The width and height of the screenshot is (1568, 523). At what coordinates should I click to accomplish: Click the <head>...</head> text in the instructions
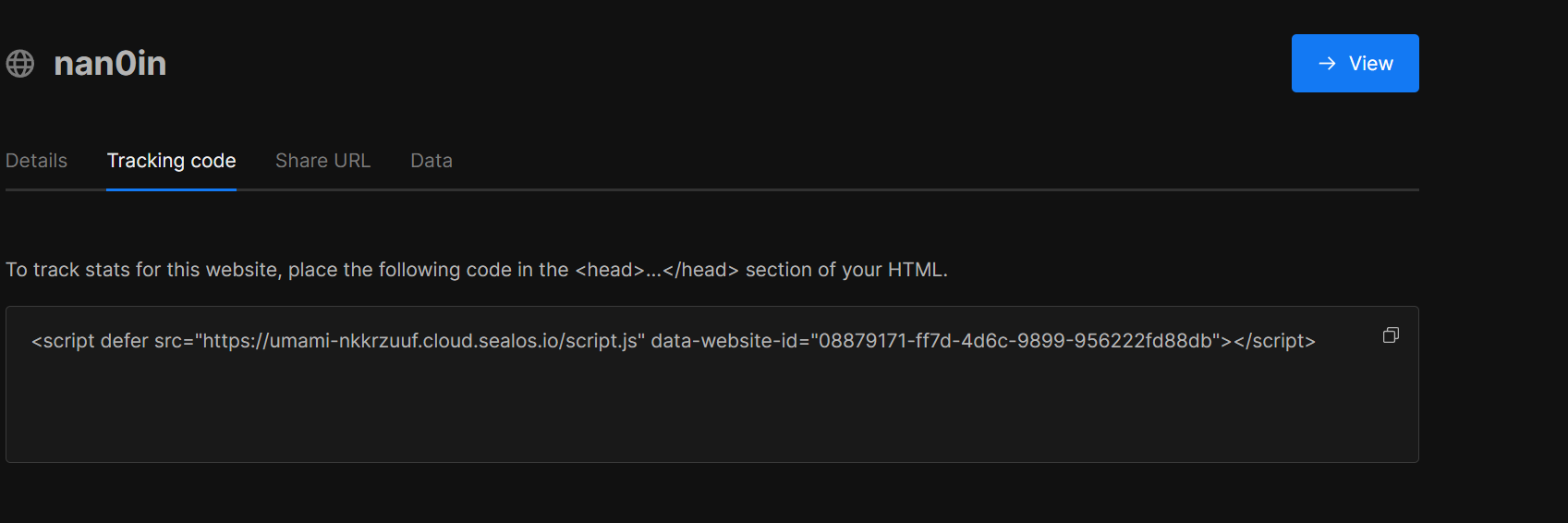point(656,270)
